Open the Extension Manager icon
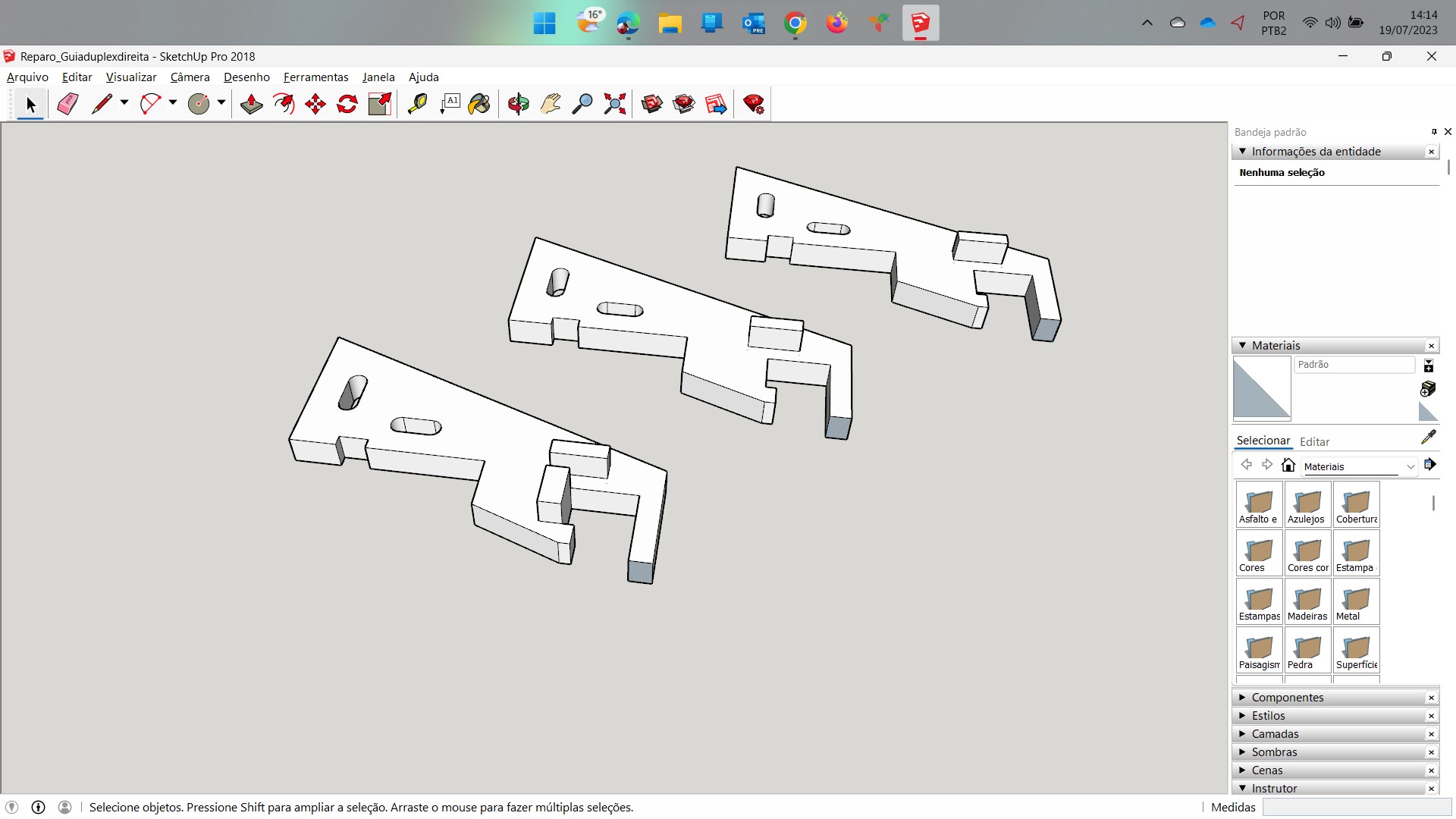1456x819 pixels. pyautogui.click(x=754, y=104)
